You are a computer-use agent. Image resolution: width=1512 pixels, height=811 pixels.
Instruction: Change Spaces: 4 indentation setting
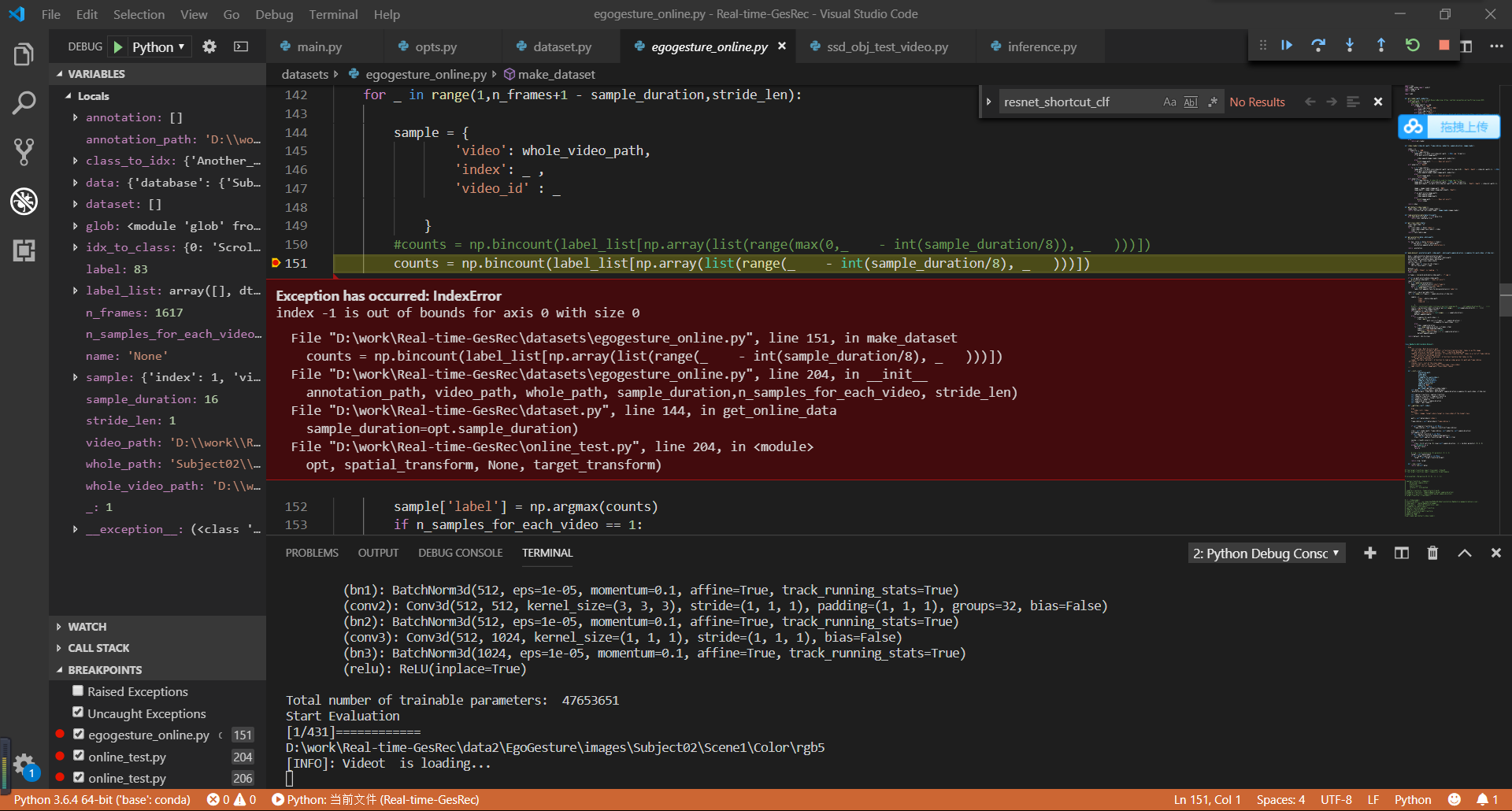point(1280,799)
